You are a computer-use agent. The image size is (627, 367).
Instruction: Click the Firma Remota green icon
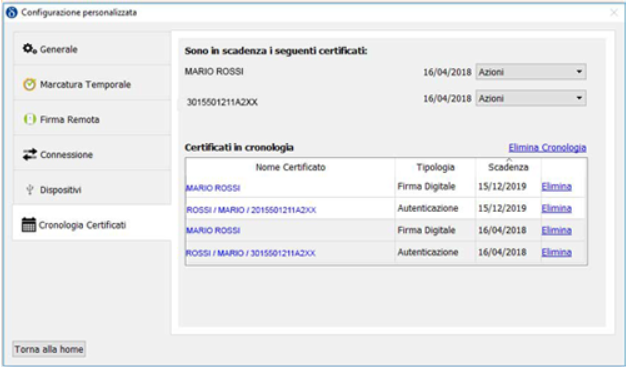click(x=30, y=119)
